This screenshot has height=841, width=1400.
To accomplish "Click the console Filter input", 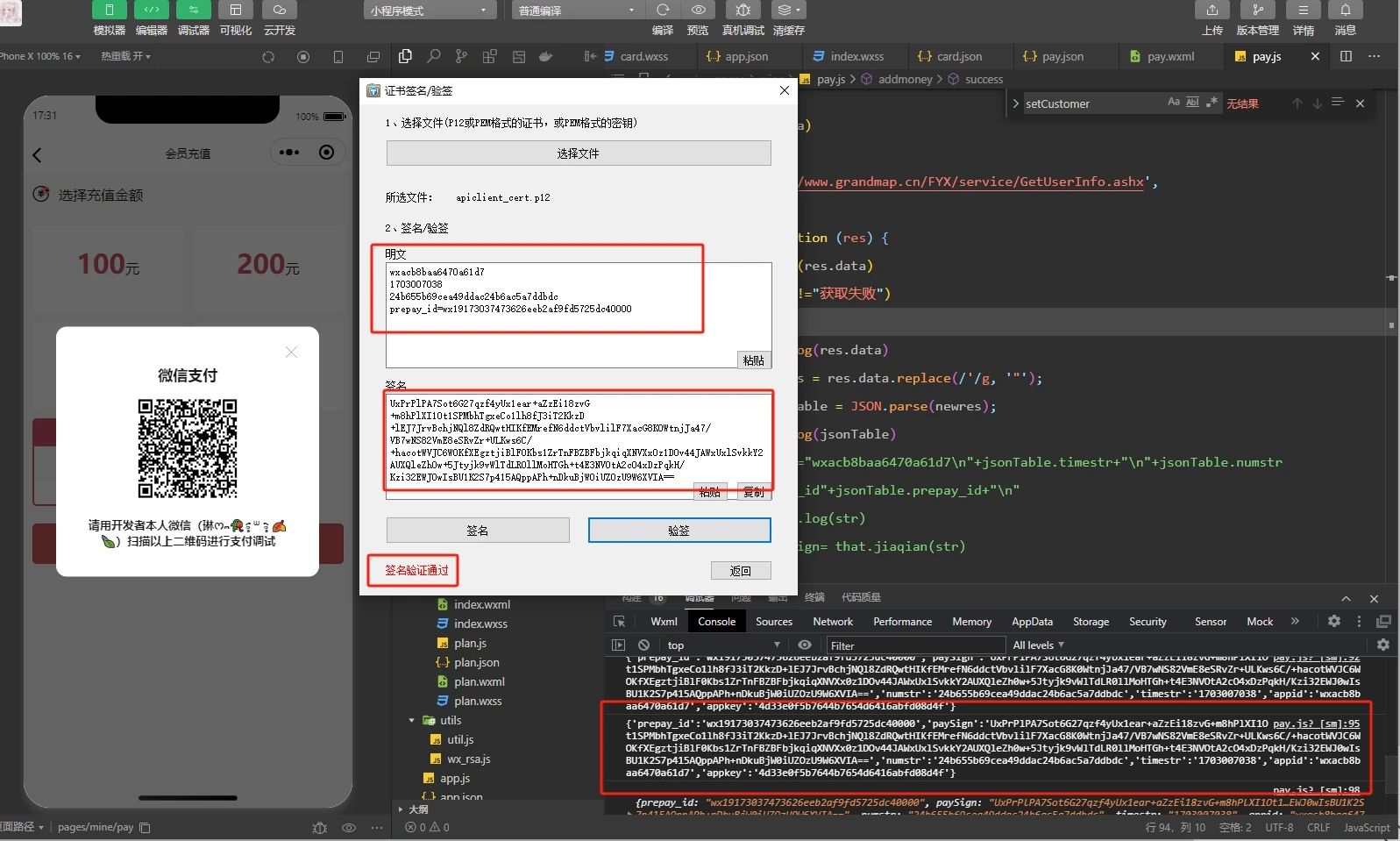I will pos(915,645).
